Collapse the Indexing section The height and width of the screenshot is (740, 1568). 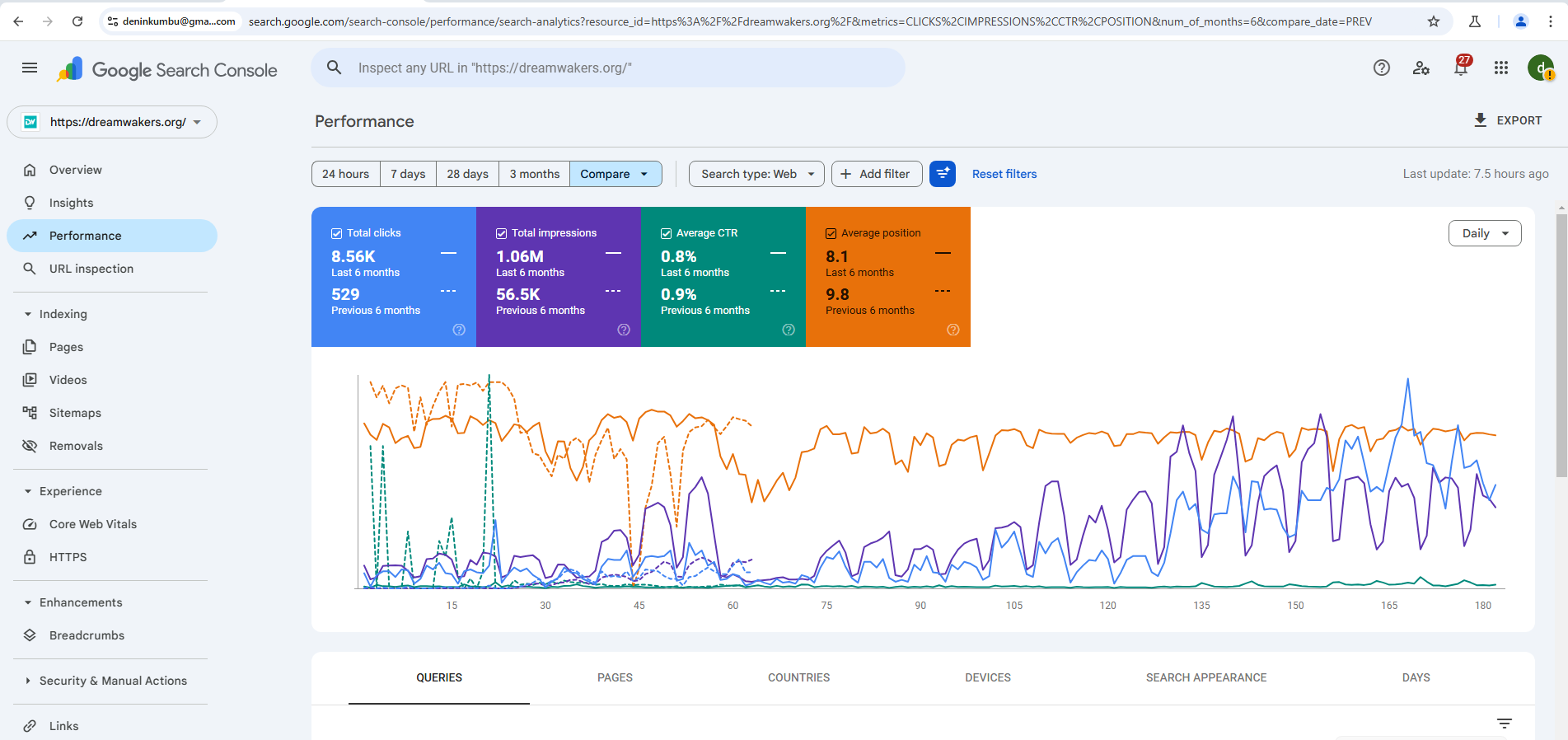pyautogui.click(x=56, y=314)
